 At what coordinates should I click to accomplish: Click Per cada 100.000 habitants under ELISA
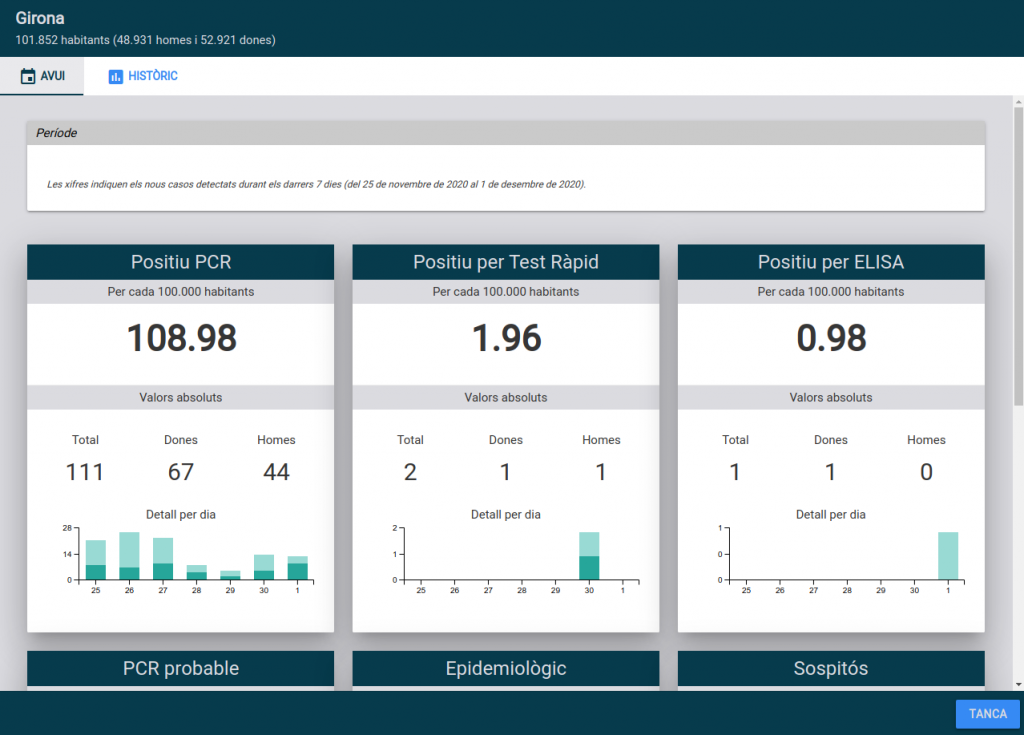[831, 291]
